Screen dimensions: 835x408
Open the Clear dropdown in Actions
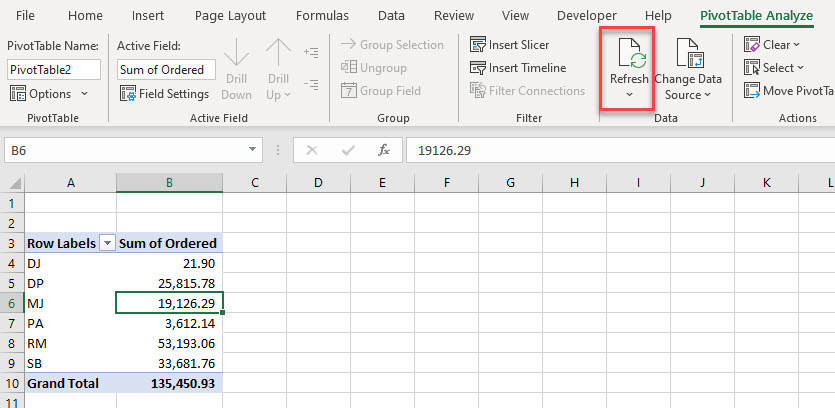[796, 45]
